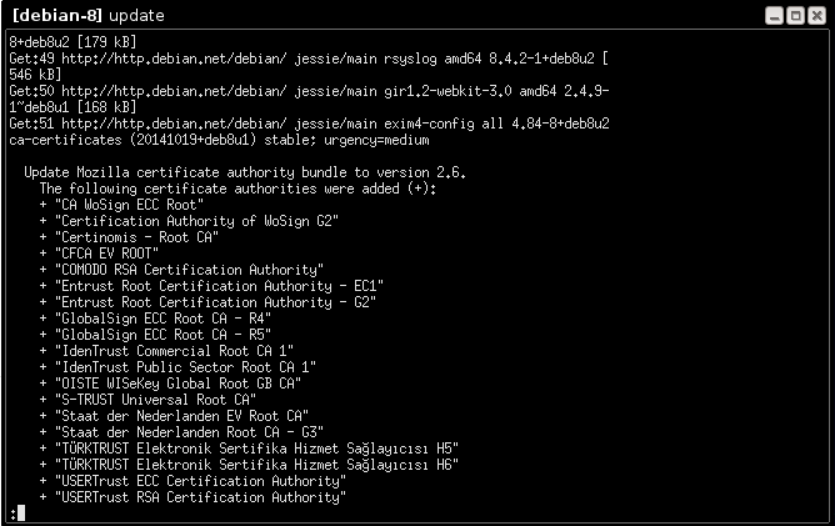The image size is (835, 526).
Task: Minimize the debian-8 update window
Action: (x=774, y=16)
